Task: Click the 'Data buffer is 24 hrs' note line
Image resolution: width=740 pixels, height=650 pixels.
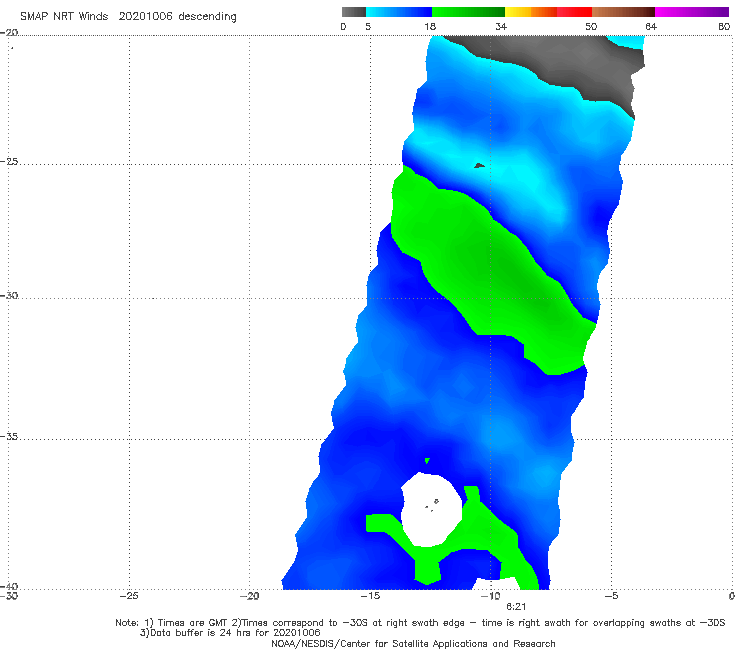Action: click(230, 633)
